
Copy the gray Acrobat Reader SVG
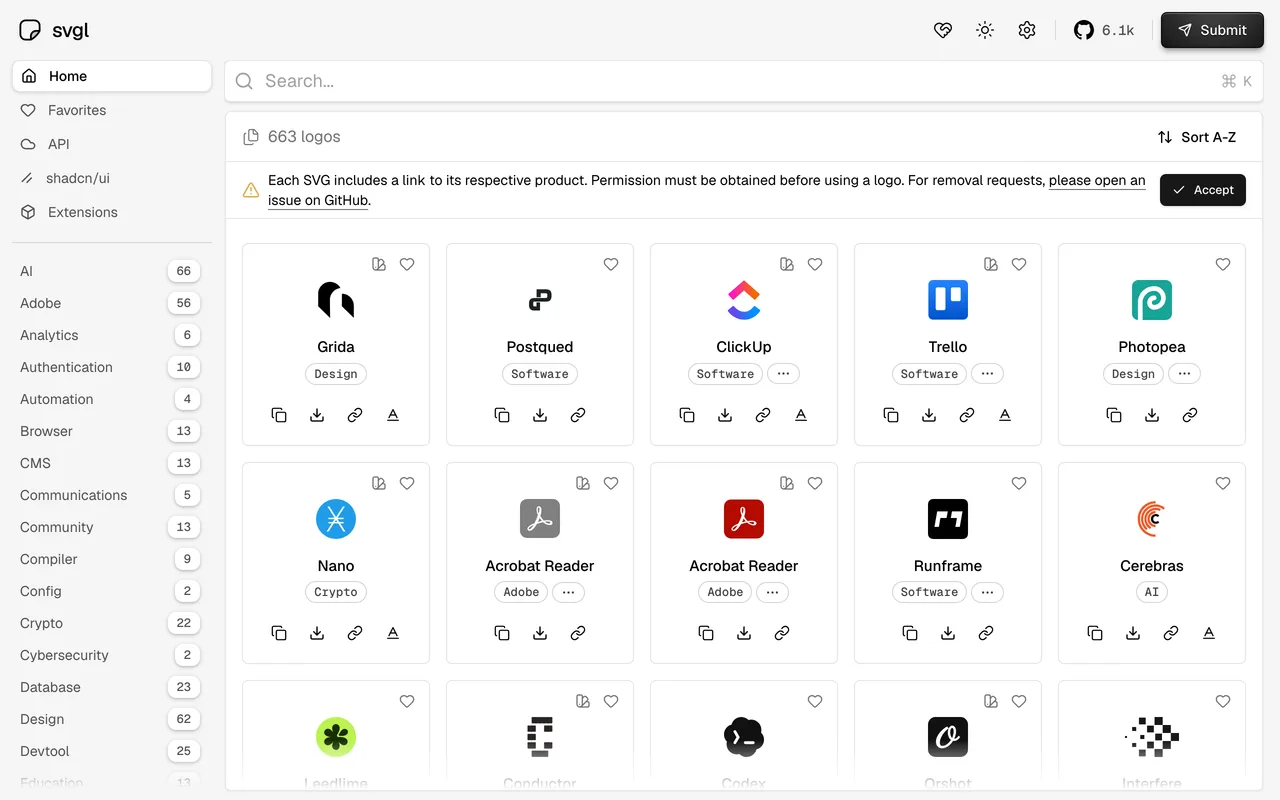502,633
